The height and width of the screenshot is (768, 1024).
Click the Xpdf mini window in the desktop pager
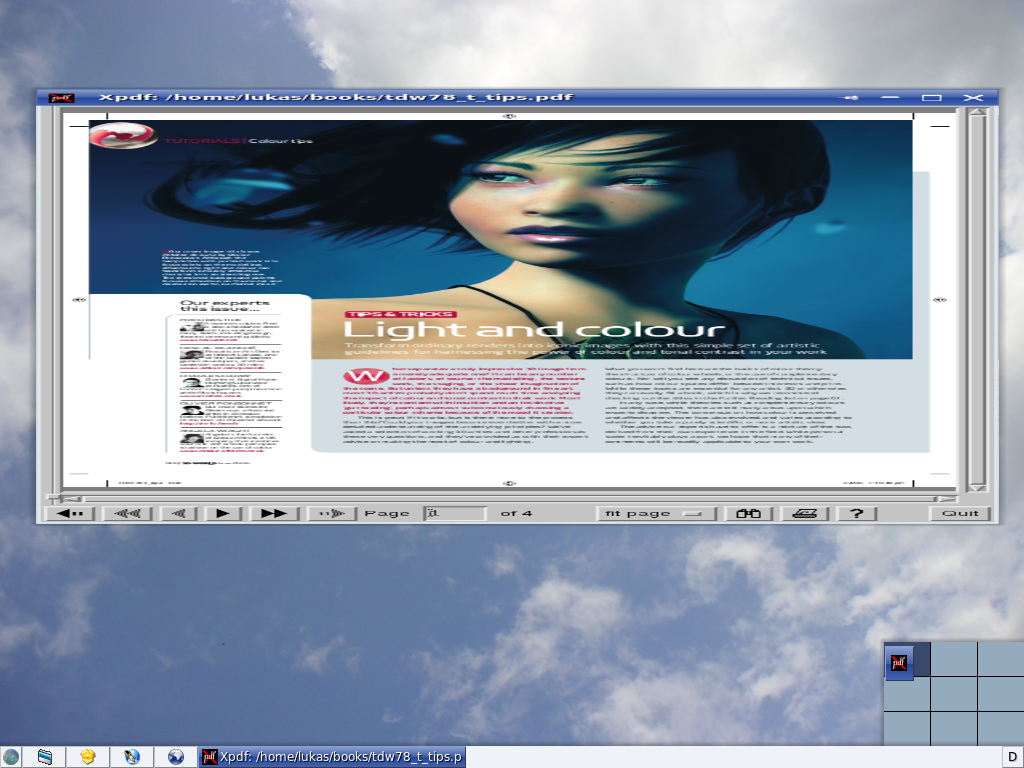899,663
